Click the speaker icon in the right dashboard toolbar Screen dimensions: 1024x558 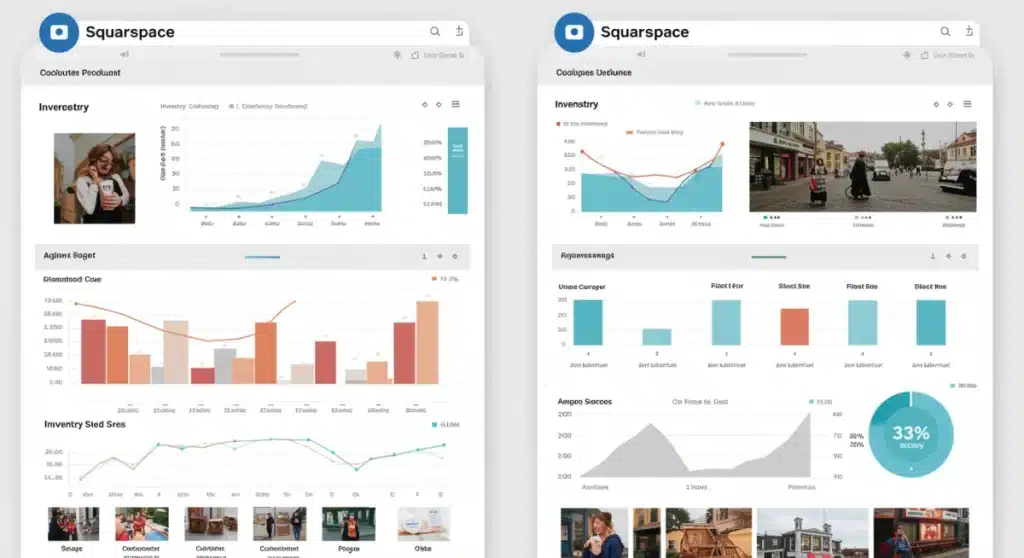[641, 54]
